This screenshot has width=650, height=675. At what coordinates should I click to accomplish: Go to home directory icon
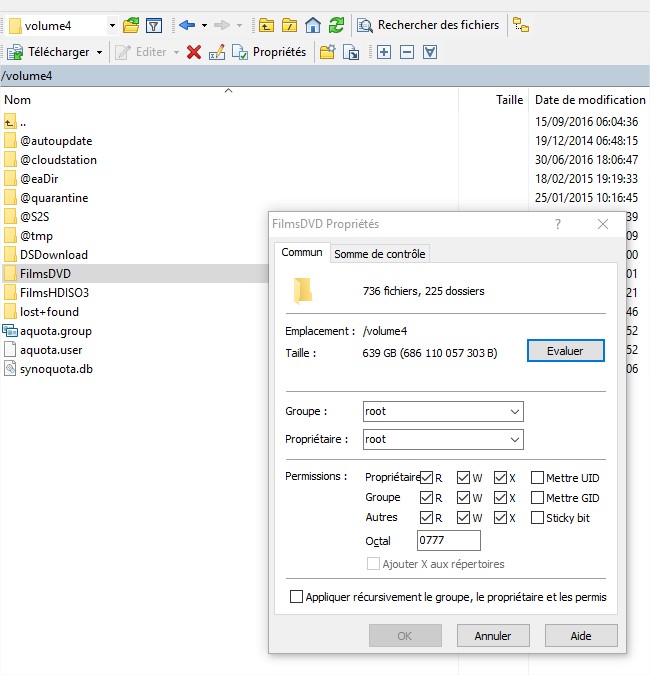pos(313,25)
